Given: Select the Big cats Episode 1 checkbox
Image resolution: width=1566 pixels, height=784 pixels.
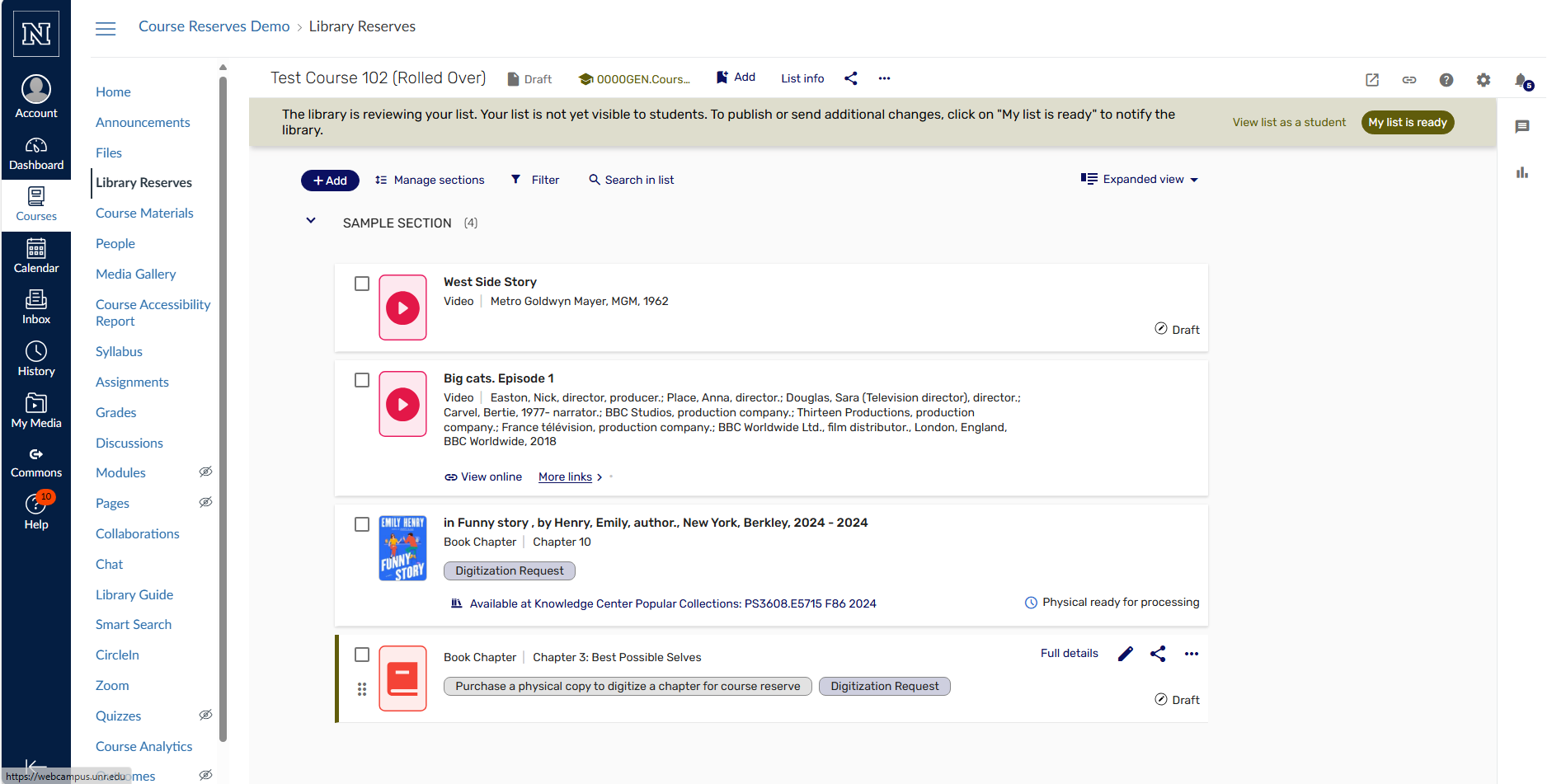Looking at the screenshot, I should coord(362,380).
